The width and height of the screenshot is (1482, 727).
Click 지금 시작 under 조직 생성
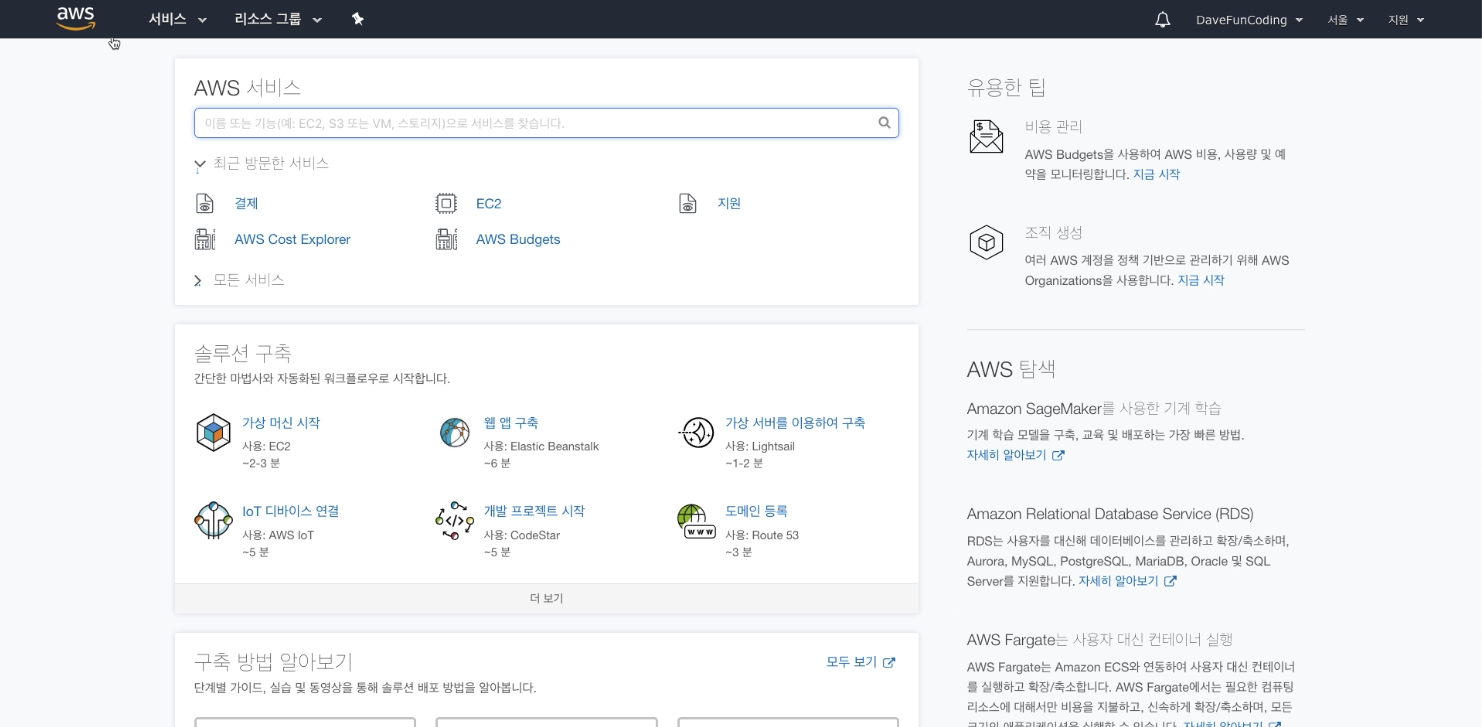1201,280
